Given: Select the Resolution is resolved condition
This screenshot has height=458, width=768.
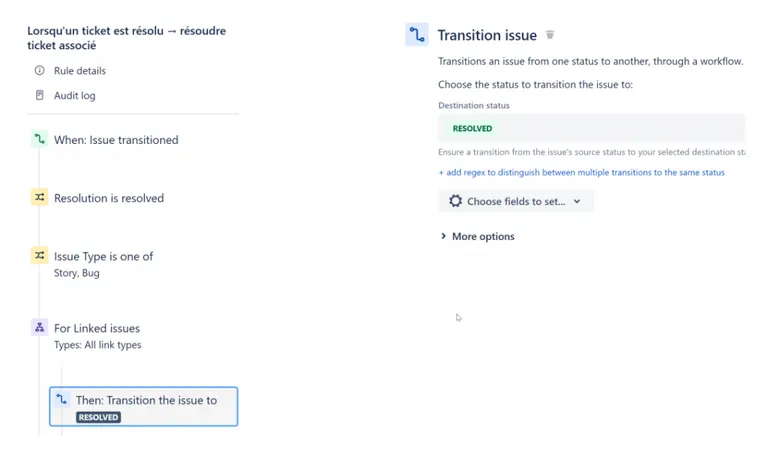Looking at the screenshot, I should pyautogui.click(x=109, y=198).
